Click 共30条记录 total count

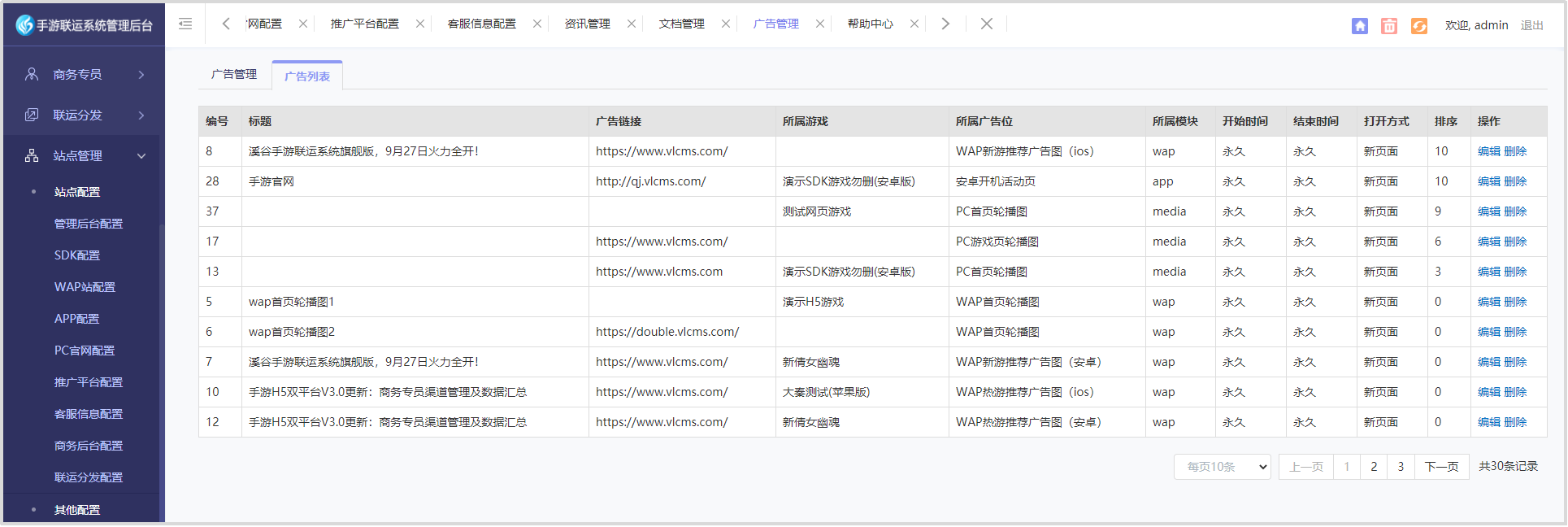pyautogui.click(x=1508, y=467)
